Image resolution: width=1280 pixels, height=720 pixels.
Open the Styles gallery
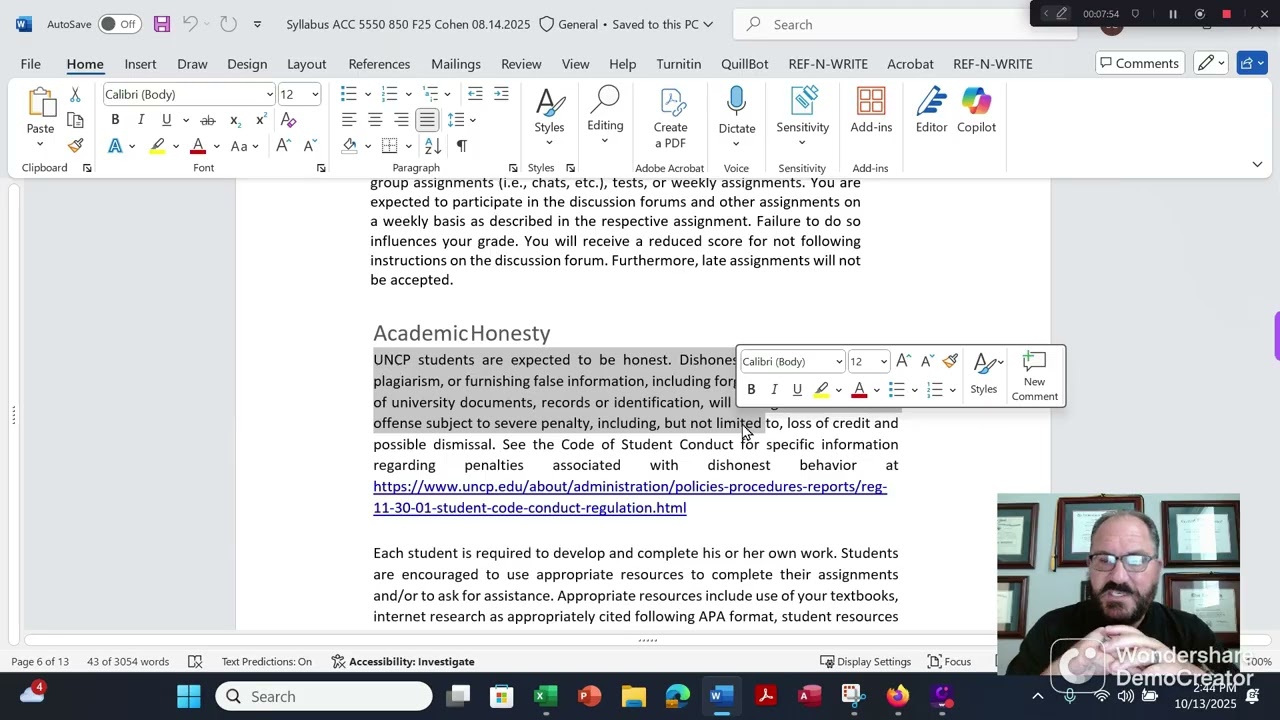pyautogui.click(x=549, y=117)
